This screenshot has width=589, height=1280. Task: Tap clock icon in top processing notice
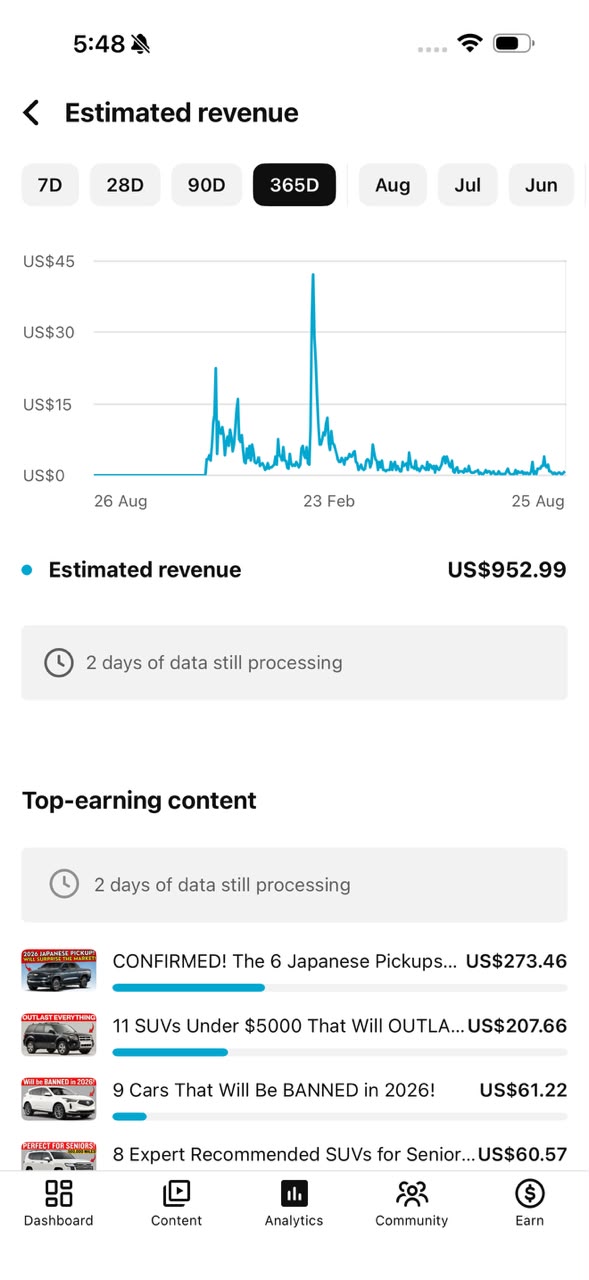[x=59, y=662]
